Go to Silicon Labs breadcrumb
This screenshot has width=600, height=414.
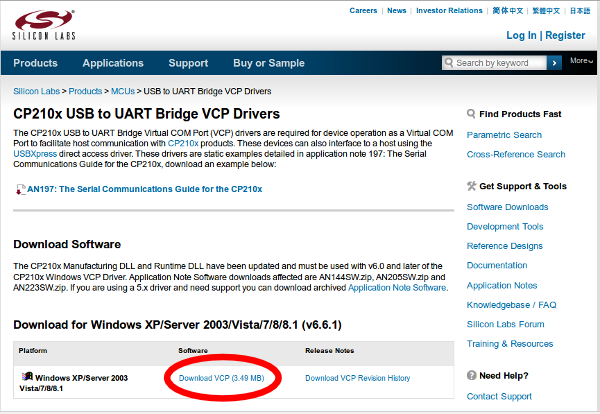36,91
